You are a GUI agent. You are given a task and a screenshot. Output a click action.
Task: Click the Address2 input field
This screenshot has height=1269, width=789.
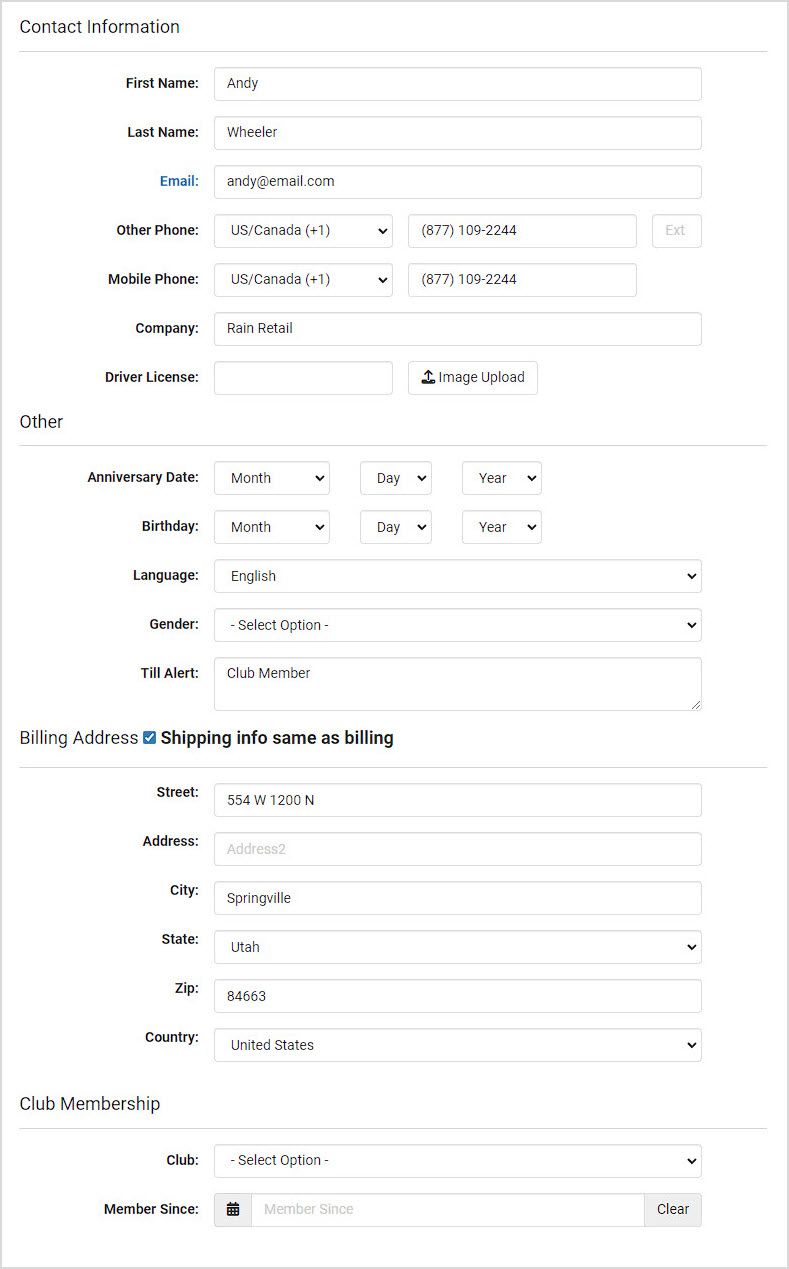[x=458, y=849]
